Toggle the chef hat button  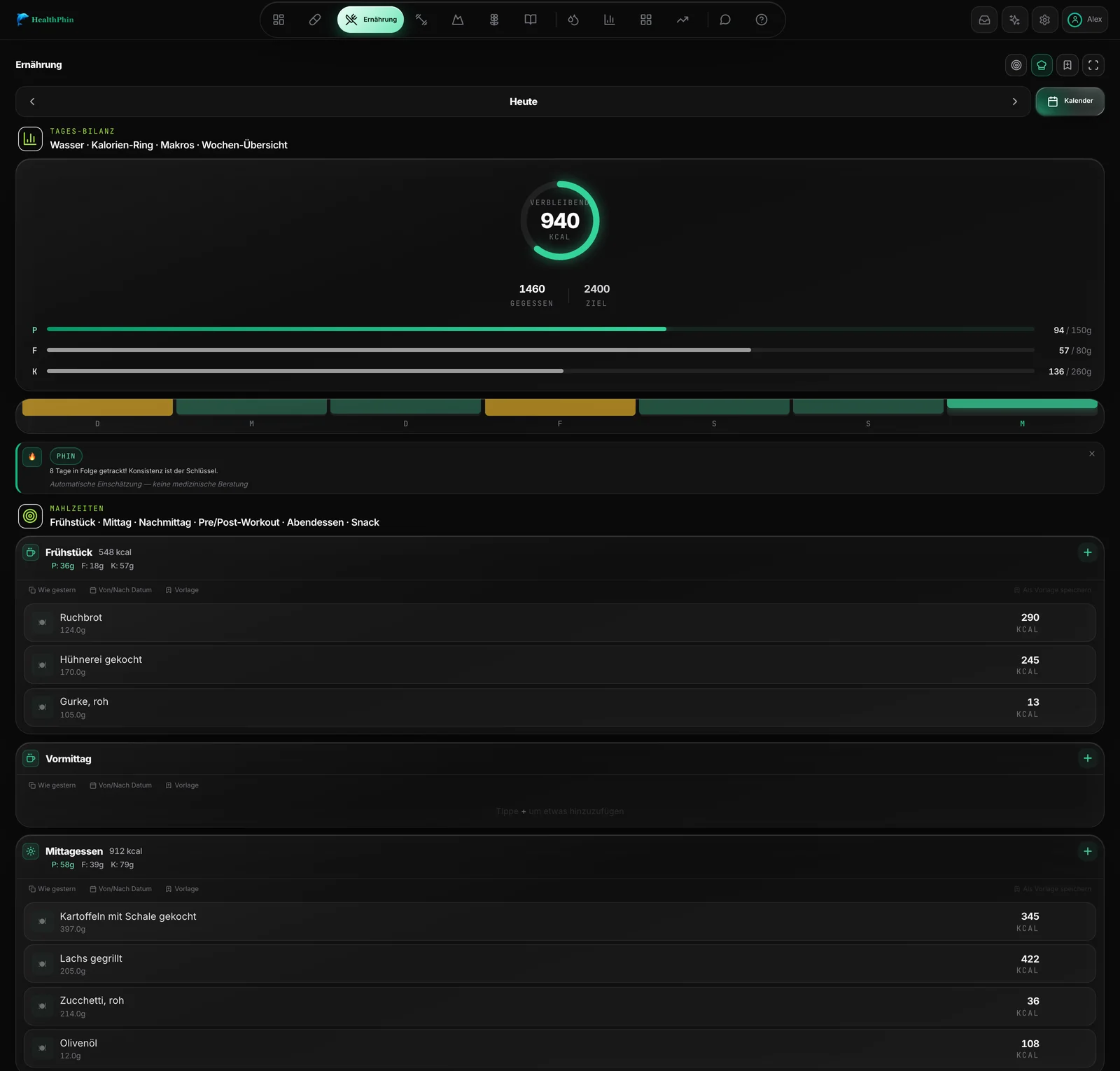coord(1042,65)
